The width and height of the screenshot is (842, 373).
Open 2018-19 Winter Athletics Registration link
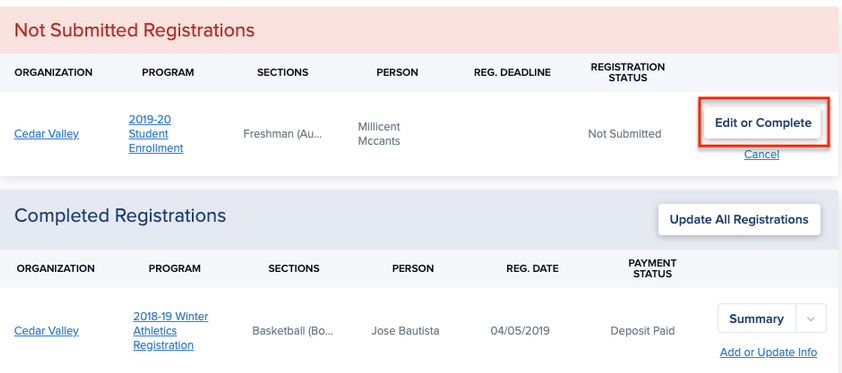pos(171,331)
